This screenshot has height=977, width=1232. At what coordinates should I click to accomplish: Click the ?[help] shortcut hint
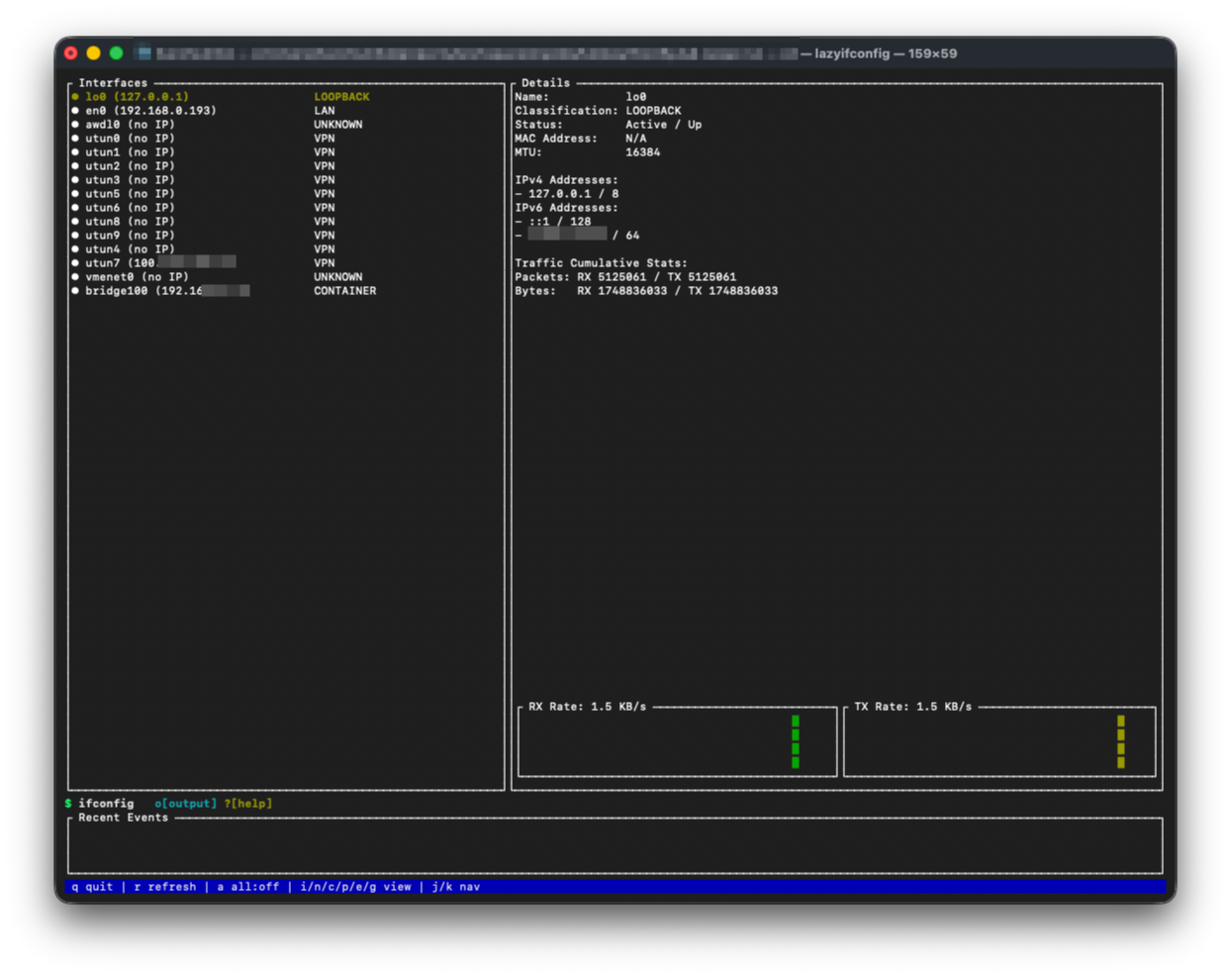point(247,804)
